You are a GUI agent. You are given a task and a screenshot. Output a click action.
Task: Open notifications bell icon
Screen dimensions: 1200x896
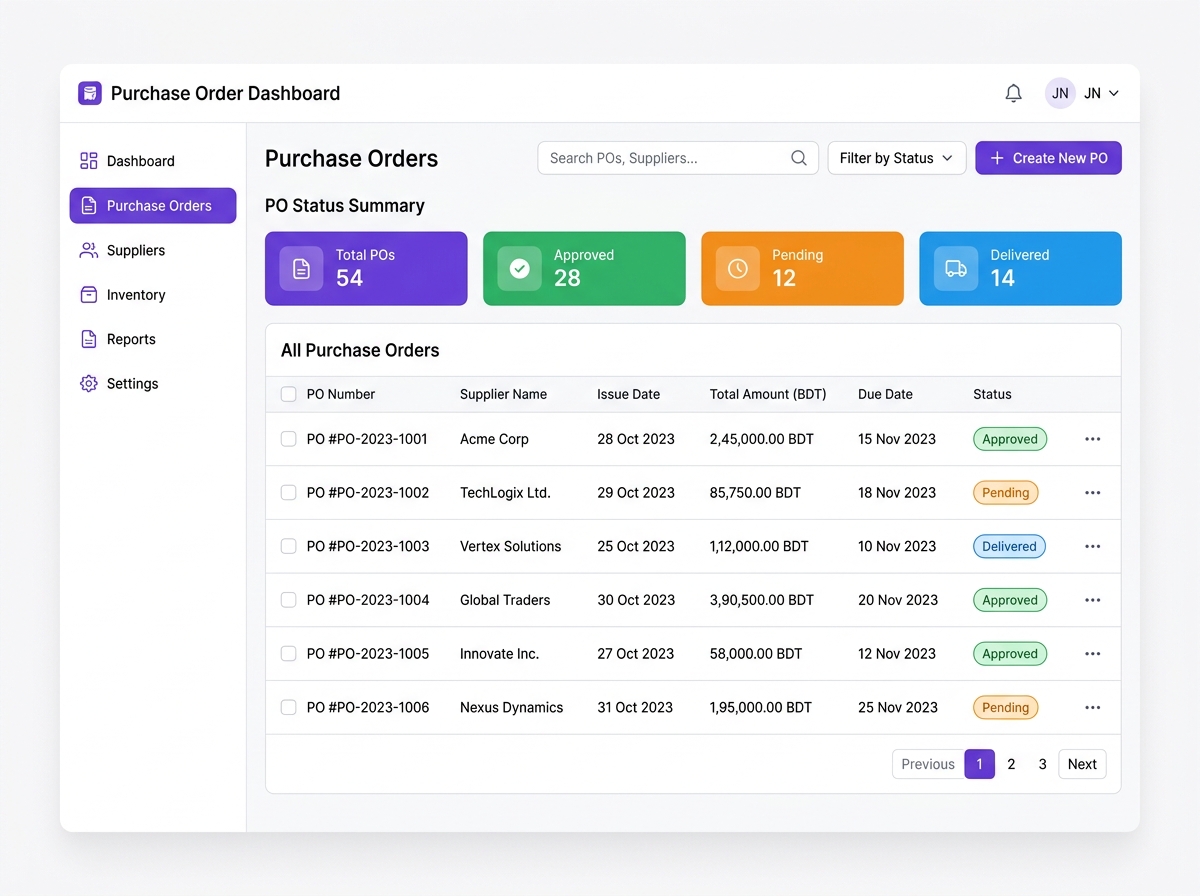tap(1013, 93)
